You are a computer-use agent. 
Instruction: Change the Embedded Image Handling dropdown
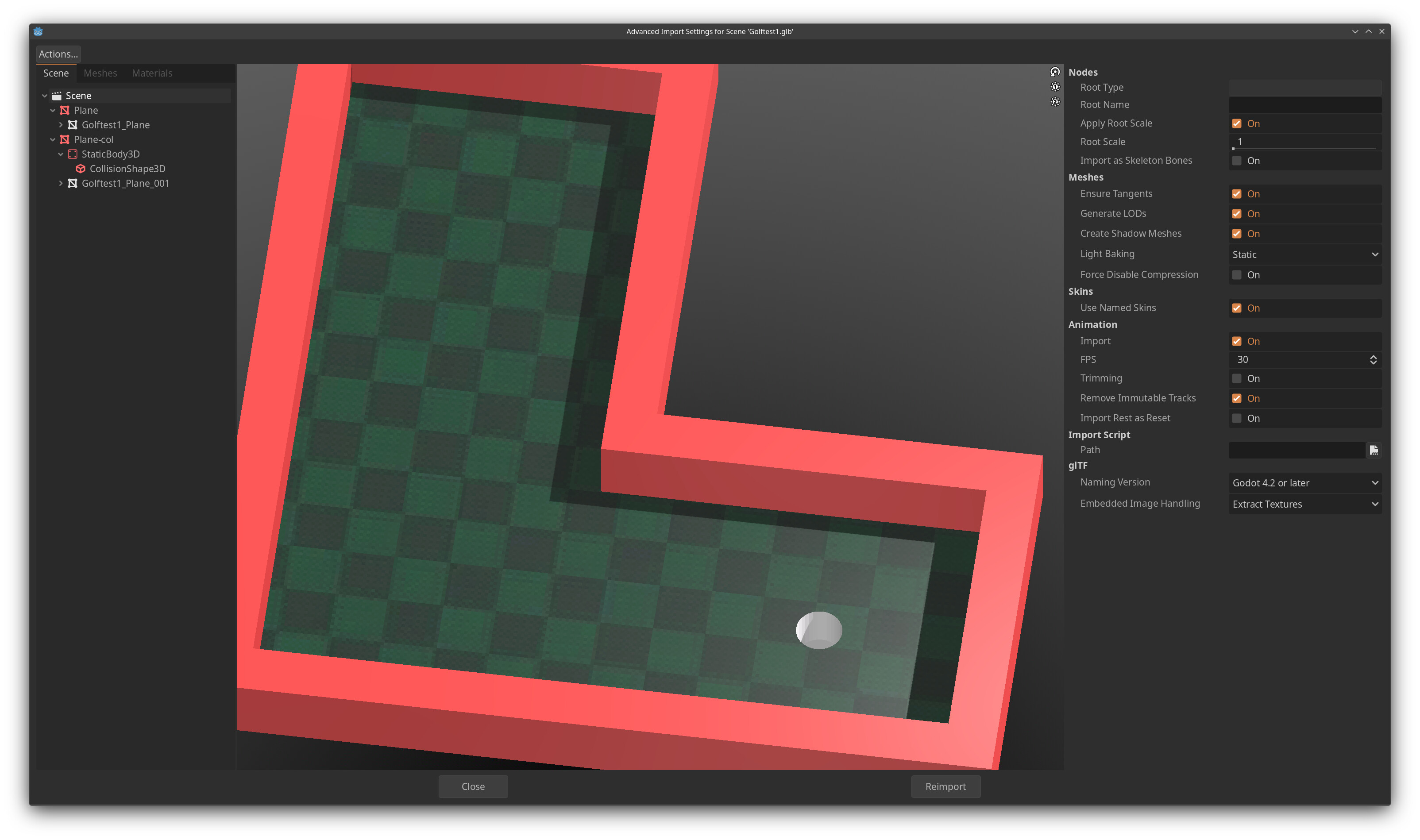coord(1304,504)
